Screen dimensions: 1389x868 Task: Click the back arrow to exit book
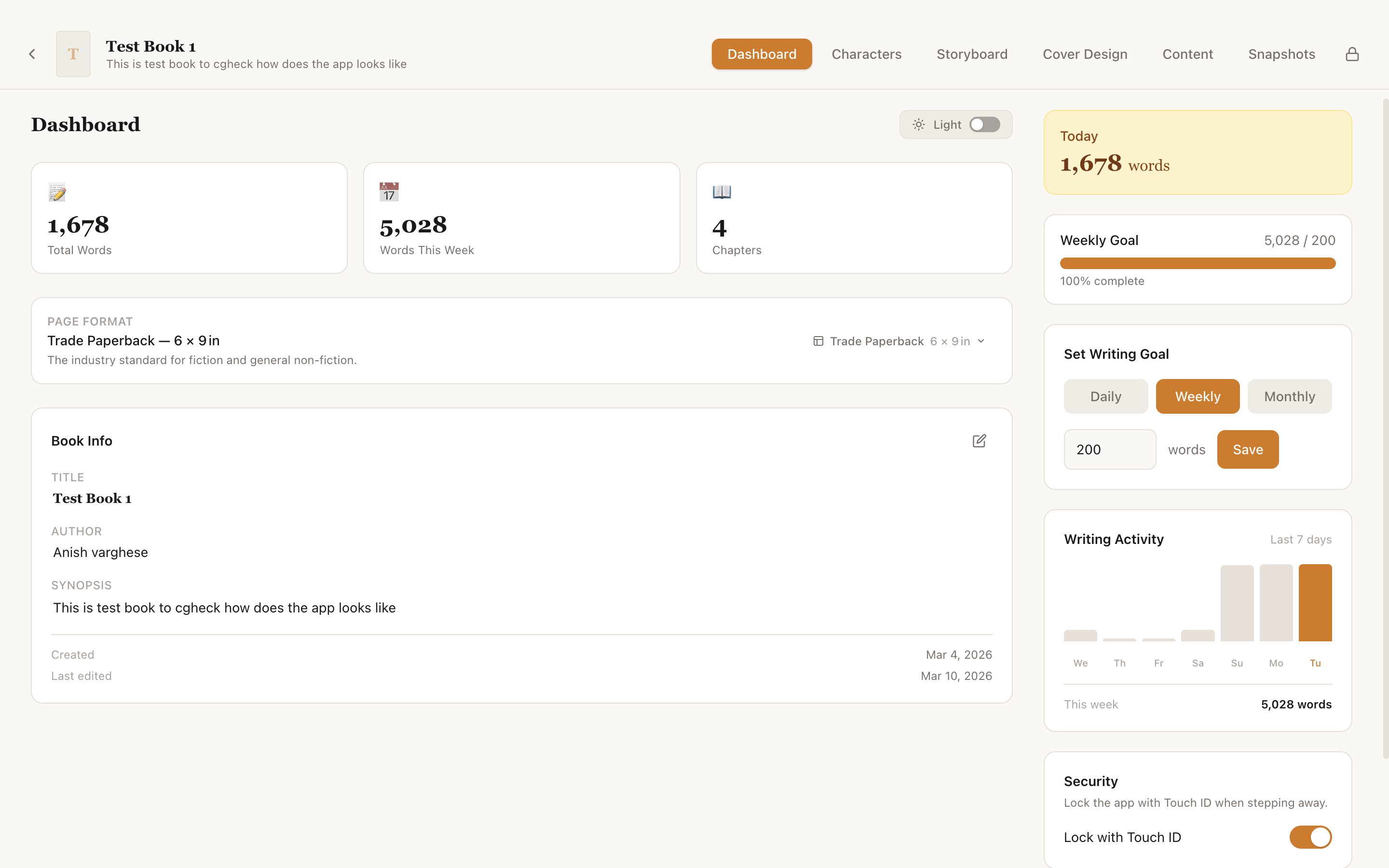tap(32, 54)
